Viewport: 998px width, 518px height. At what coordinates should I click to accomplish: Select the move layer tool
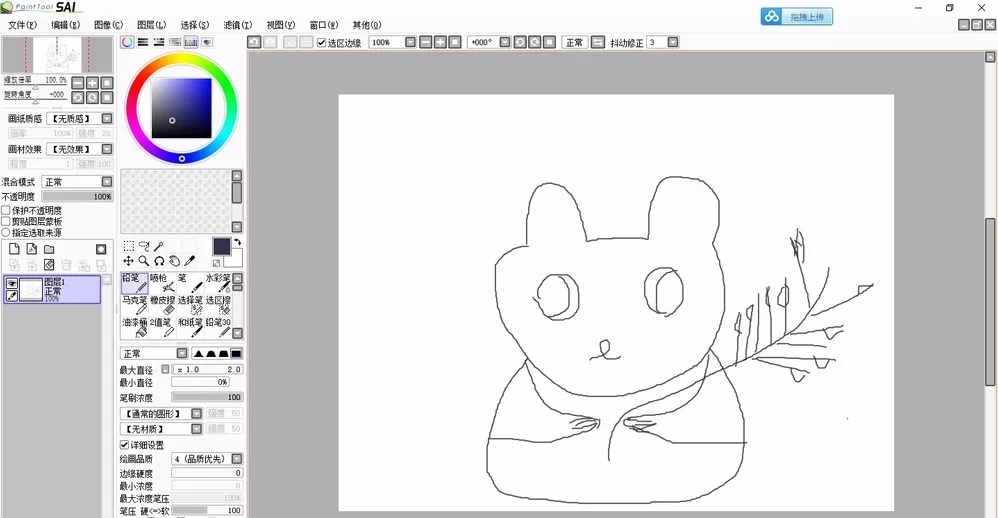[129, 261]
